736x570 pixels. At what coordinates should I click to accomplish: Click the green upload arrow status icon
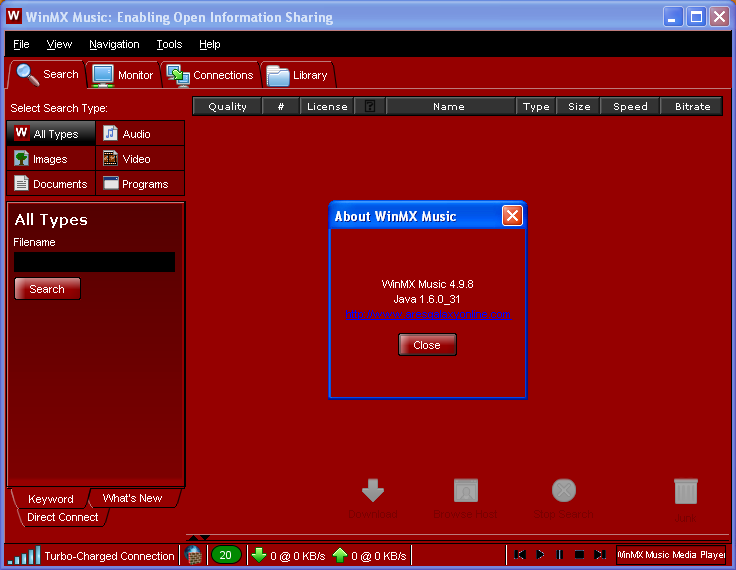pos(340,555)
